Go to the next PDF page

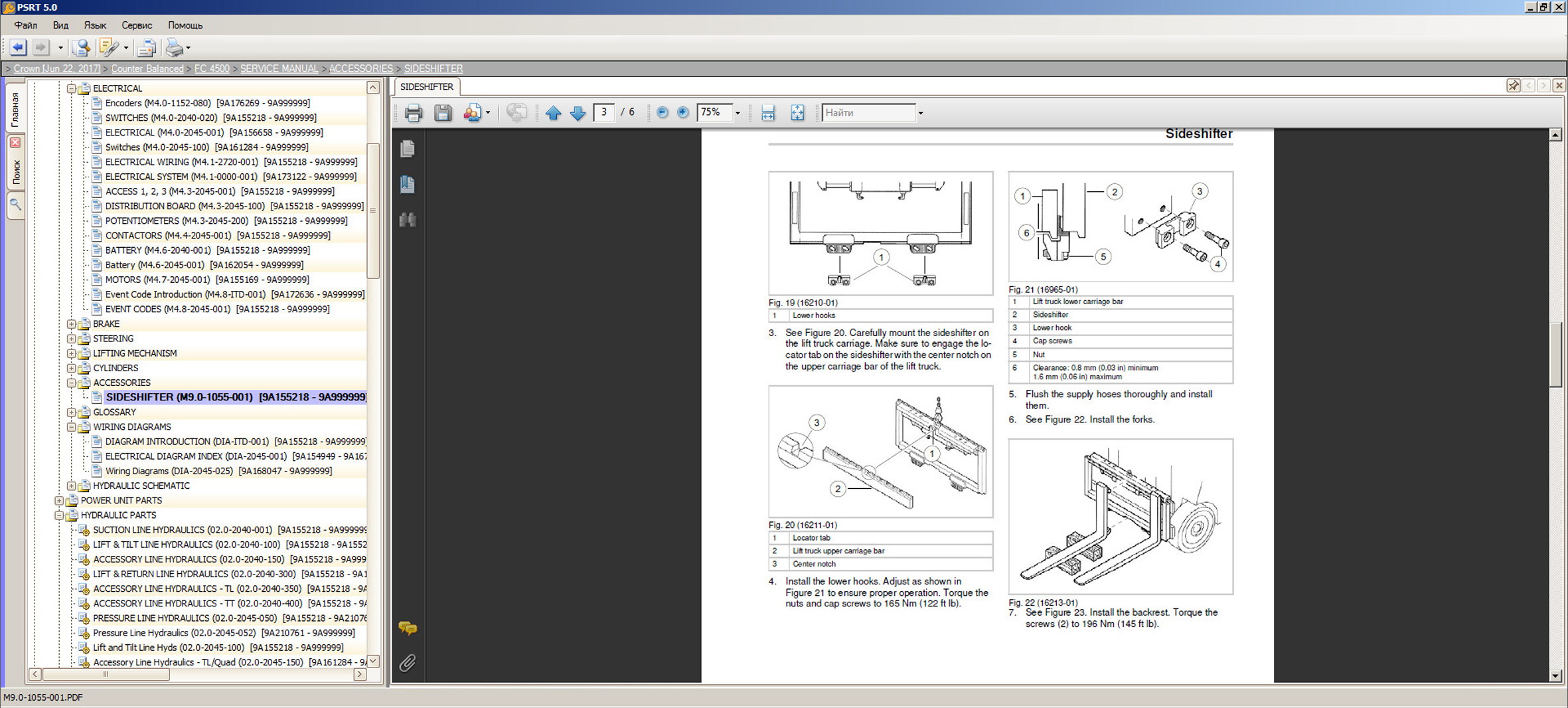tap(578, 113)
